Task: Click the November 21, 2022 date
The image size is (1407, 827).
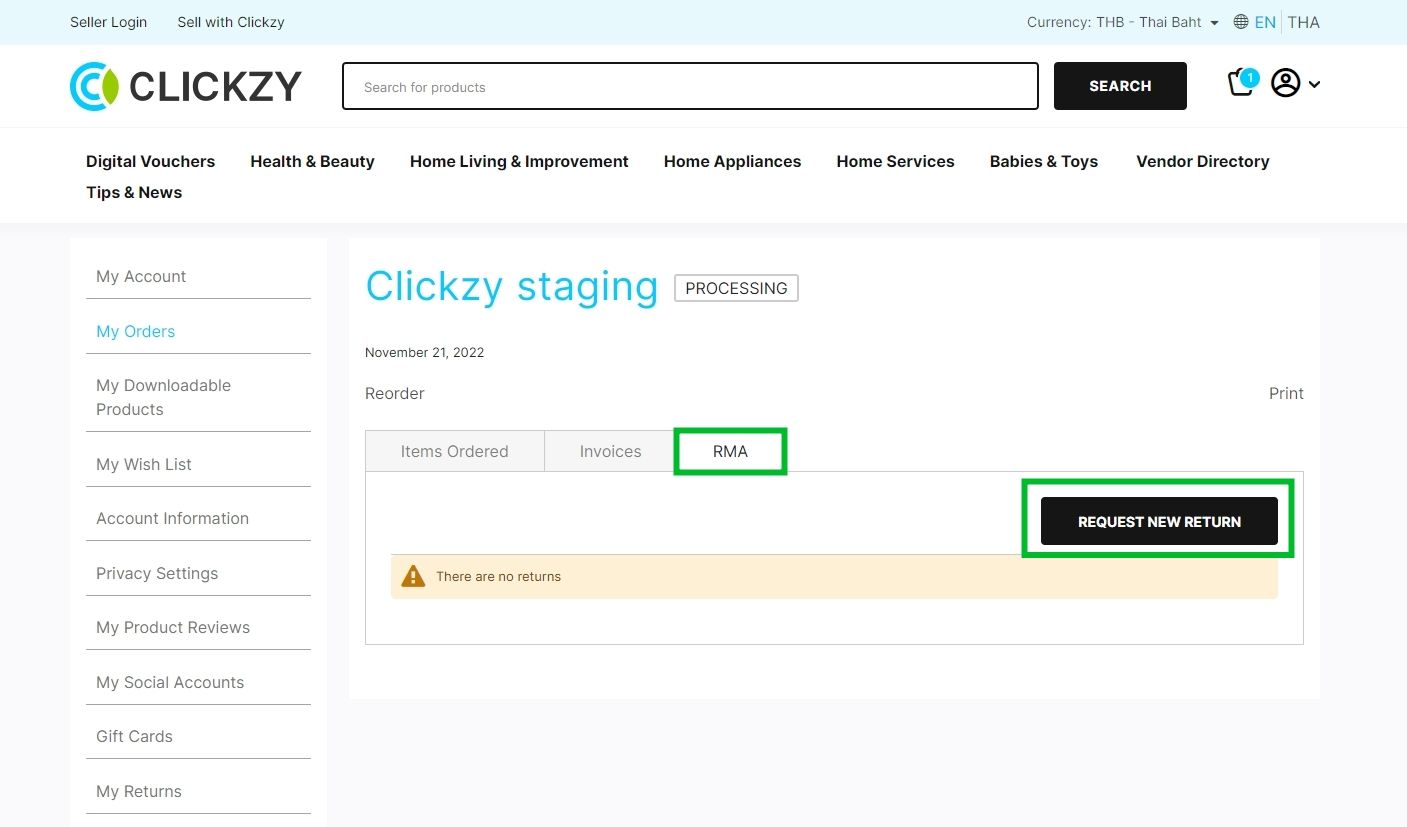Action: (x=424, y=352)
